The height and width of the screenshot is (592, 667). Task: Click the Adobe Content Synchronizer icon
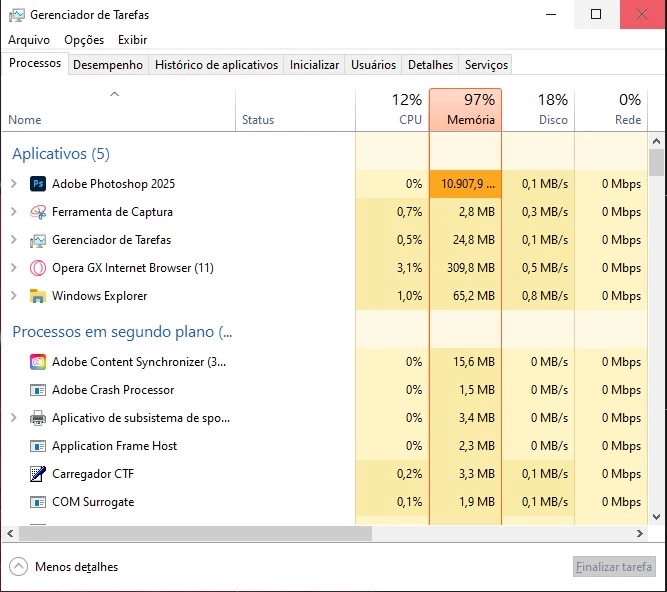(38, 362)
